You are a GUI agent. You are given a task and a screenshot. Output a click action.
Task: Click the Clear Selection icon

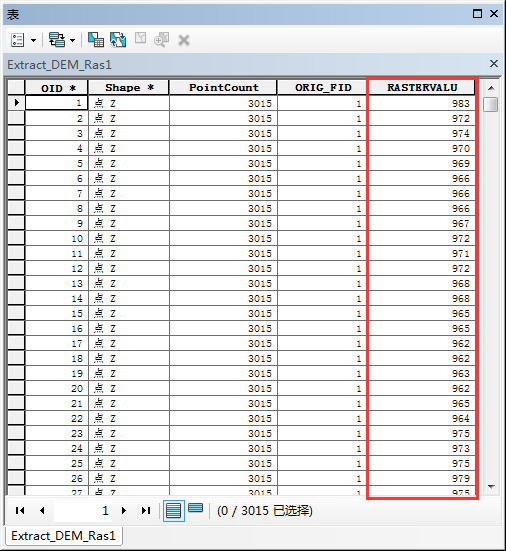[x=141, y=38]
